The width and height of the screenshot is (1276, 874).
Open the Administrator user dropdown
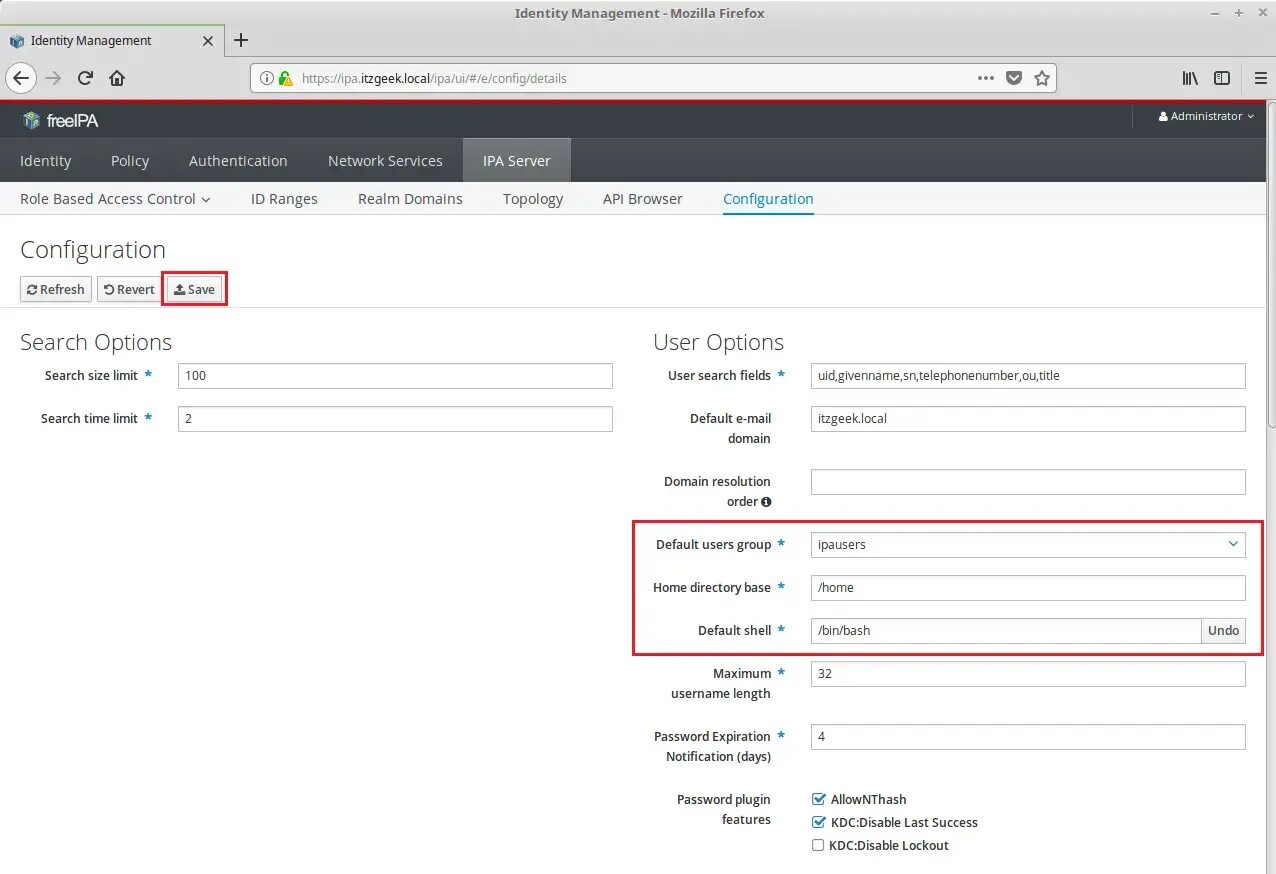click(1206, 116)
